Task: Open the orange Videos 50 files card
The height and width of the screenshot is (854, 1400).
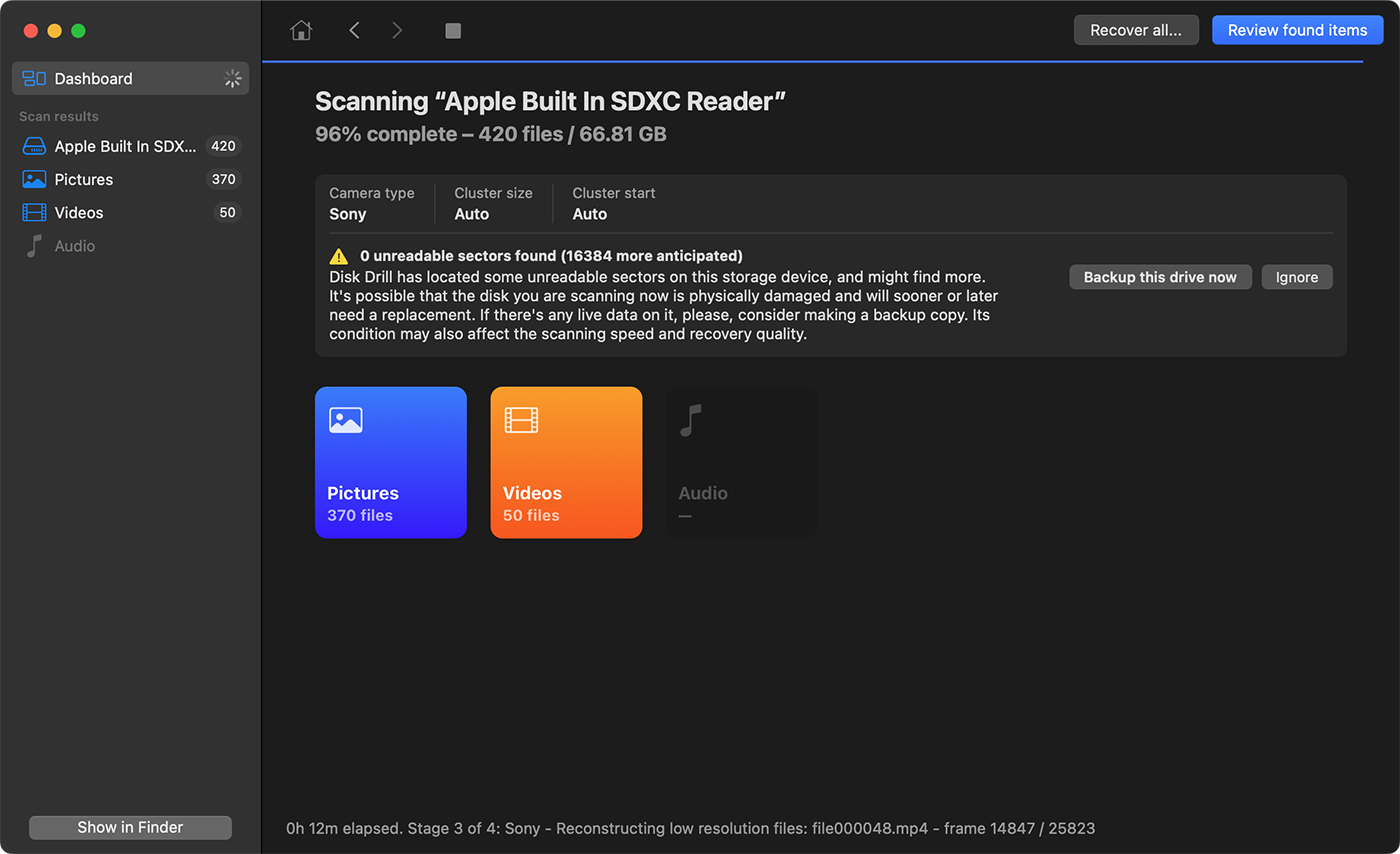Action: pos(566,462)
